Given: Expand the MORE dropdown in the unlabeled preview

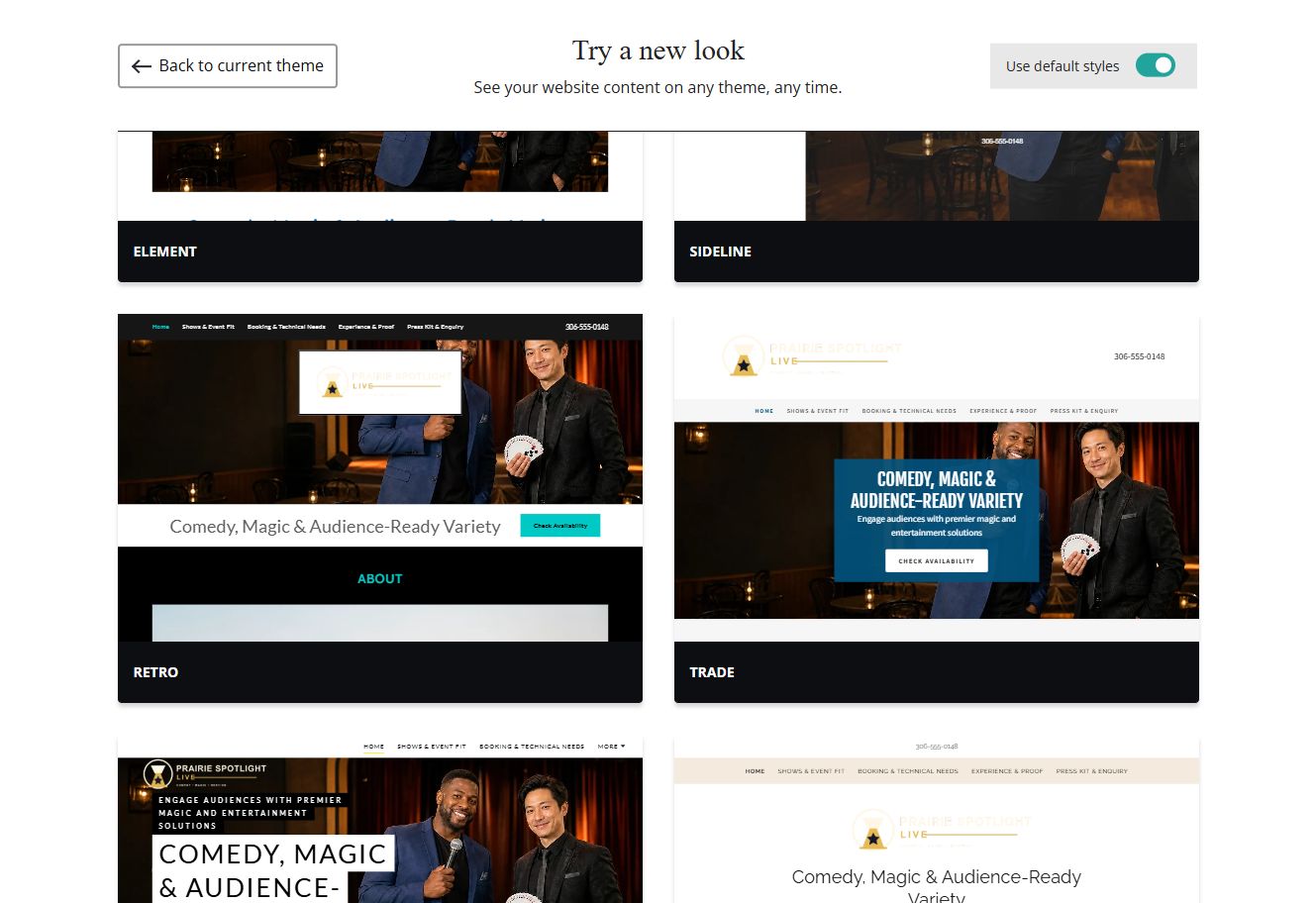Looking at the screenshot, I should 611,747.
